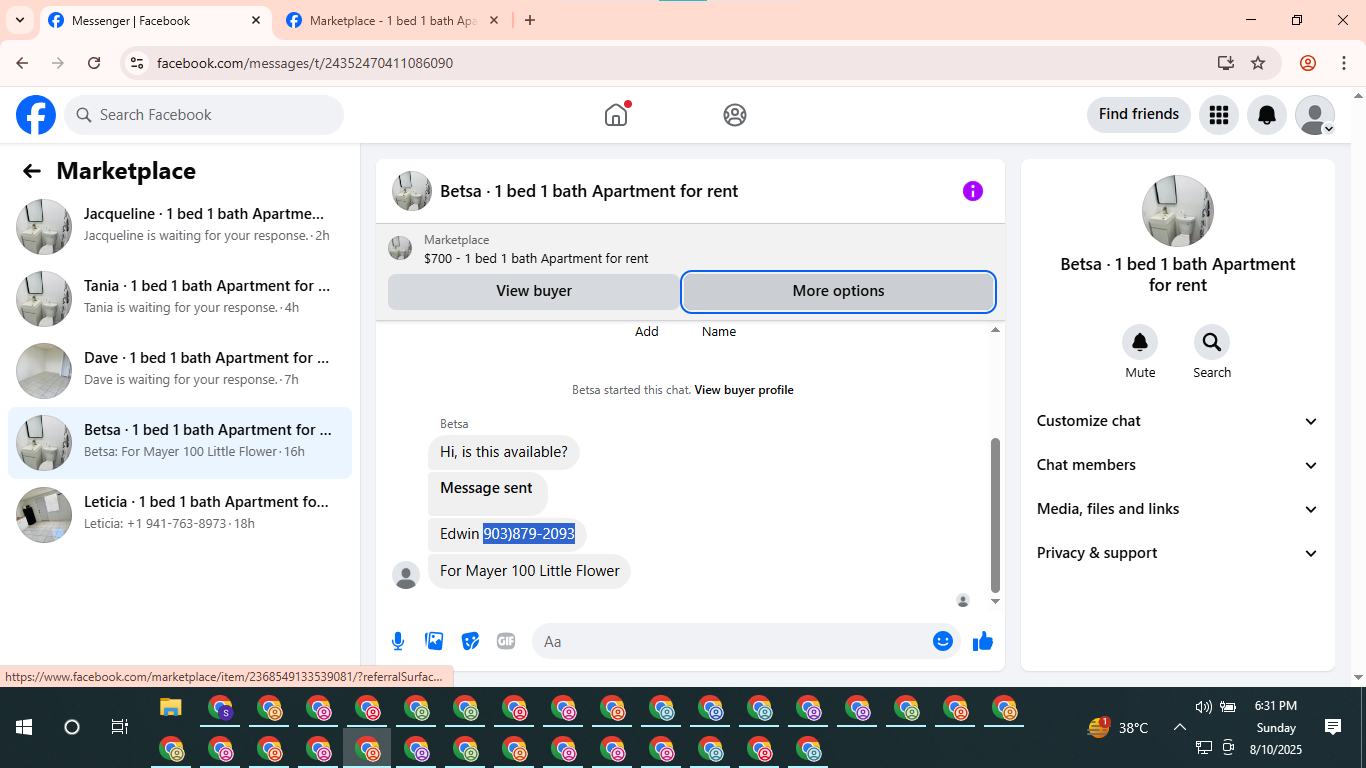
Task: Click the highlighted phone number 903)879-2093
Action: 529,534
